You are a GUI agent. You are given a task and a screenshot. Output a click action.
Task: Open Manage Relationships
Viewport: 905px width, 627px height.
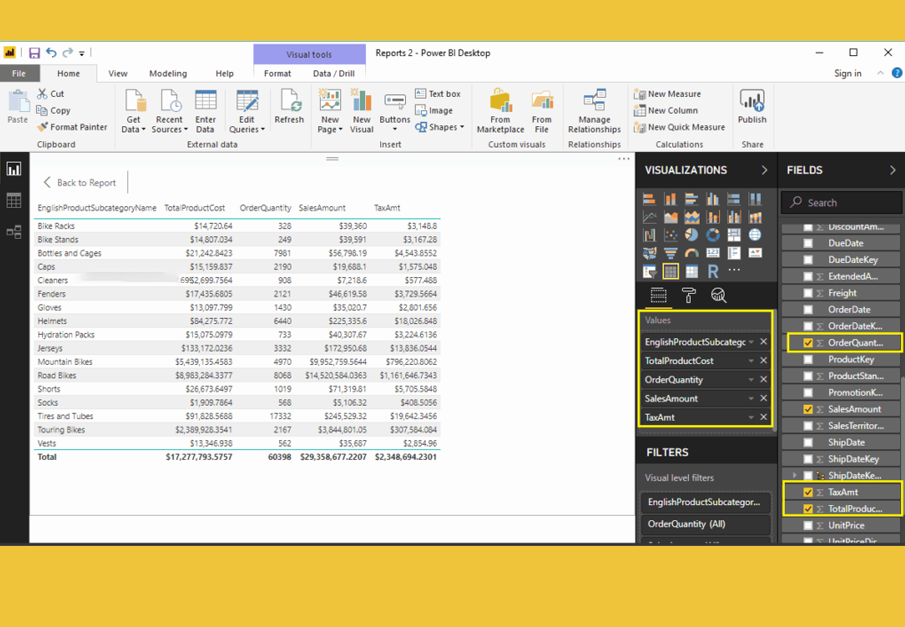click(x=593, y=110)
